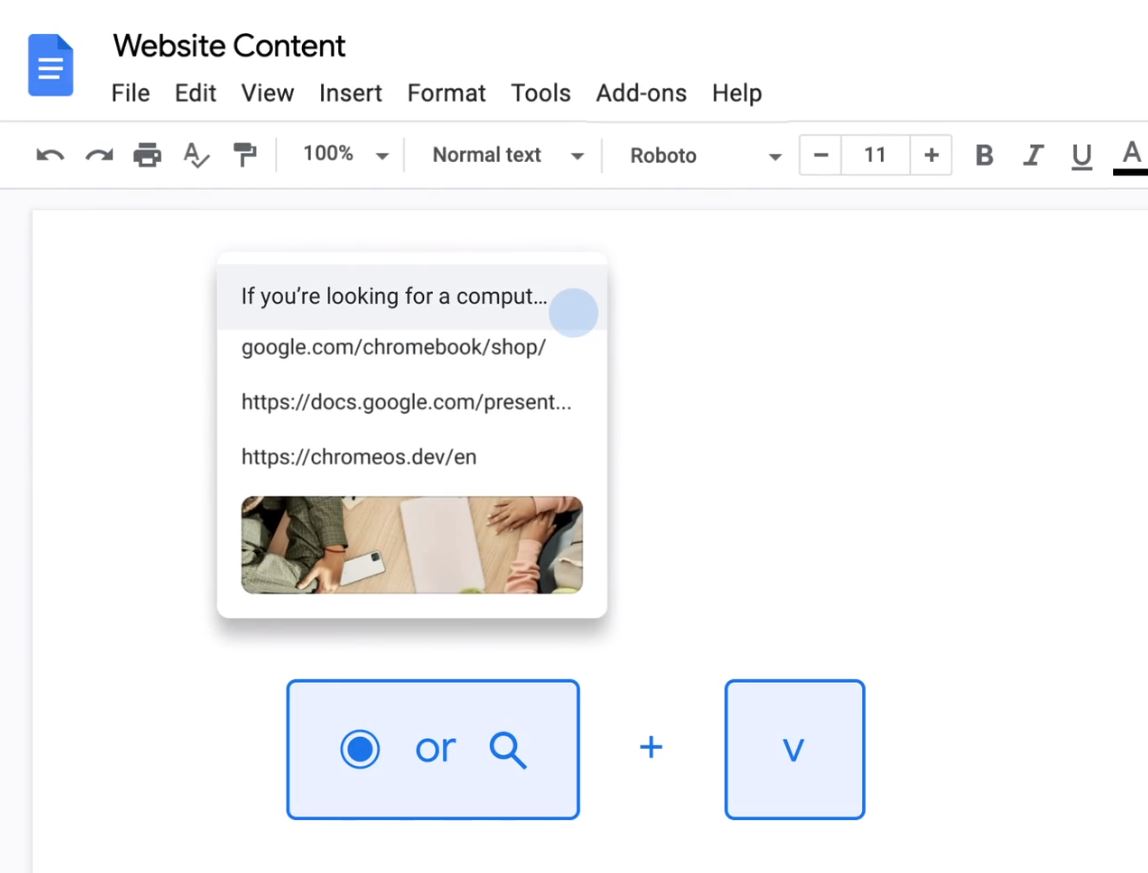1148x873 pixels.
Task: Increase font size with plus button
Action: 931,155
